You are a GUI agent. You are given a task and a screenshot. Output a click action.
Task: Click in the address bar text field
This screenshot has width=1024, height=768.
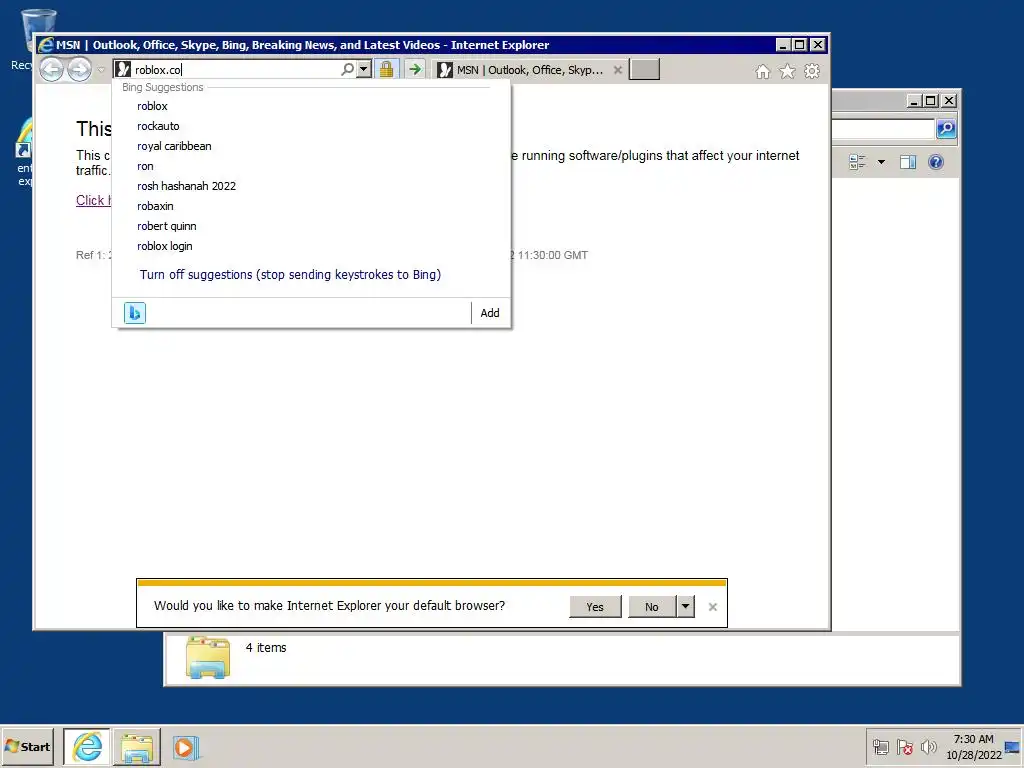(x=235, y=69)
